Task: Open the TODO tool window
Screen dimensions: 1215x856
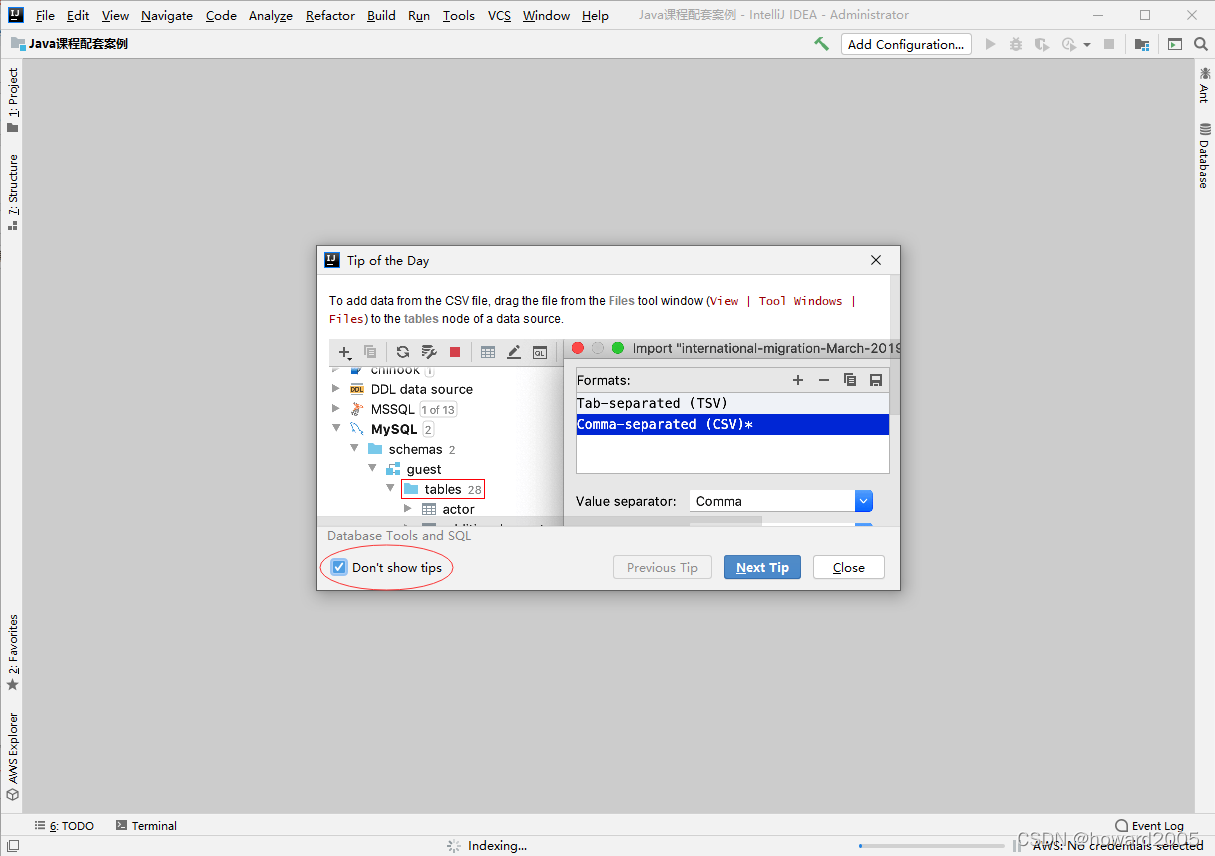Action: [64, 826]
